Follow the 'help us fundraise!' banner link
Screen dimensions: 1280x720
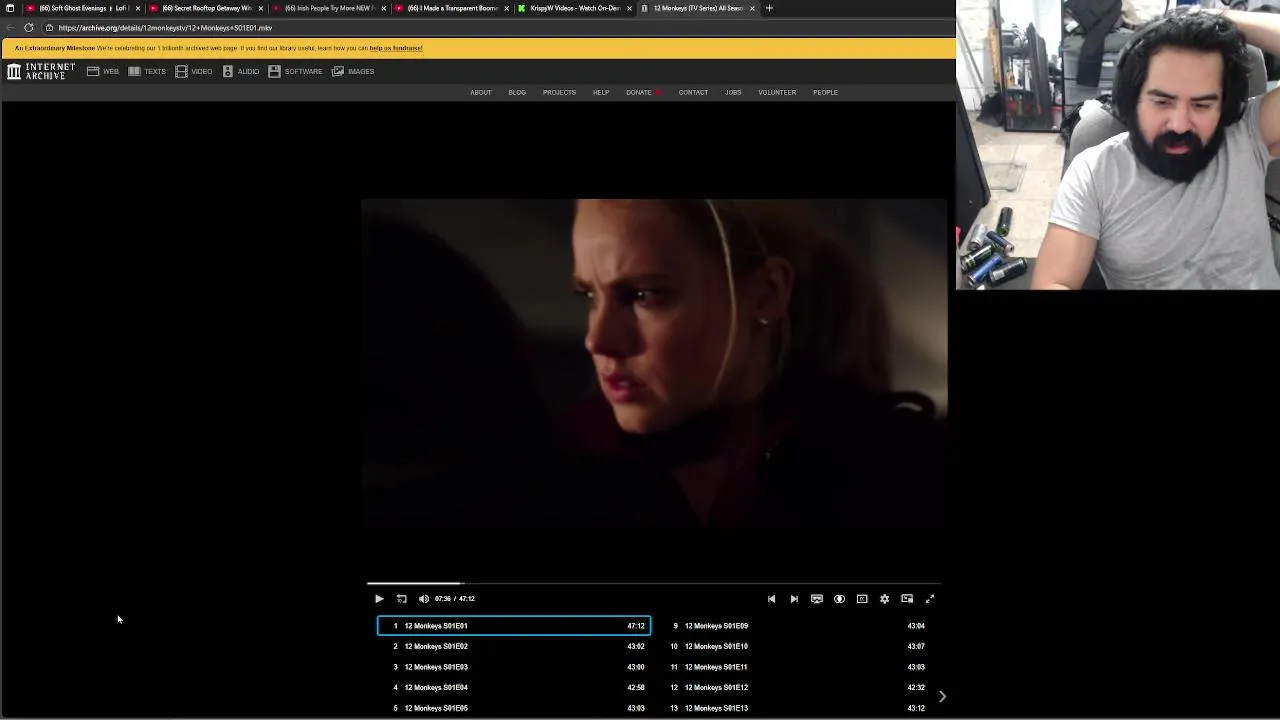click(396, 48)
